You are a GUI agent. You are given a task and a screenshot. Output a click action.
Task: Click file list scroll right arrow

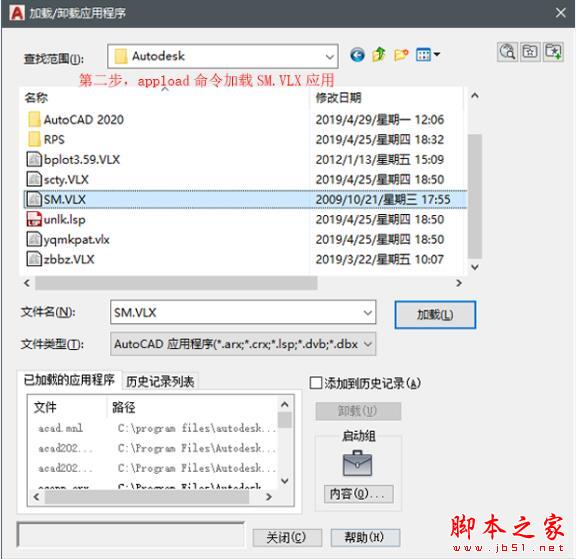(x=458, y=283)
